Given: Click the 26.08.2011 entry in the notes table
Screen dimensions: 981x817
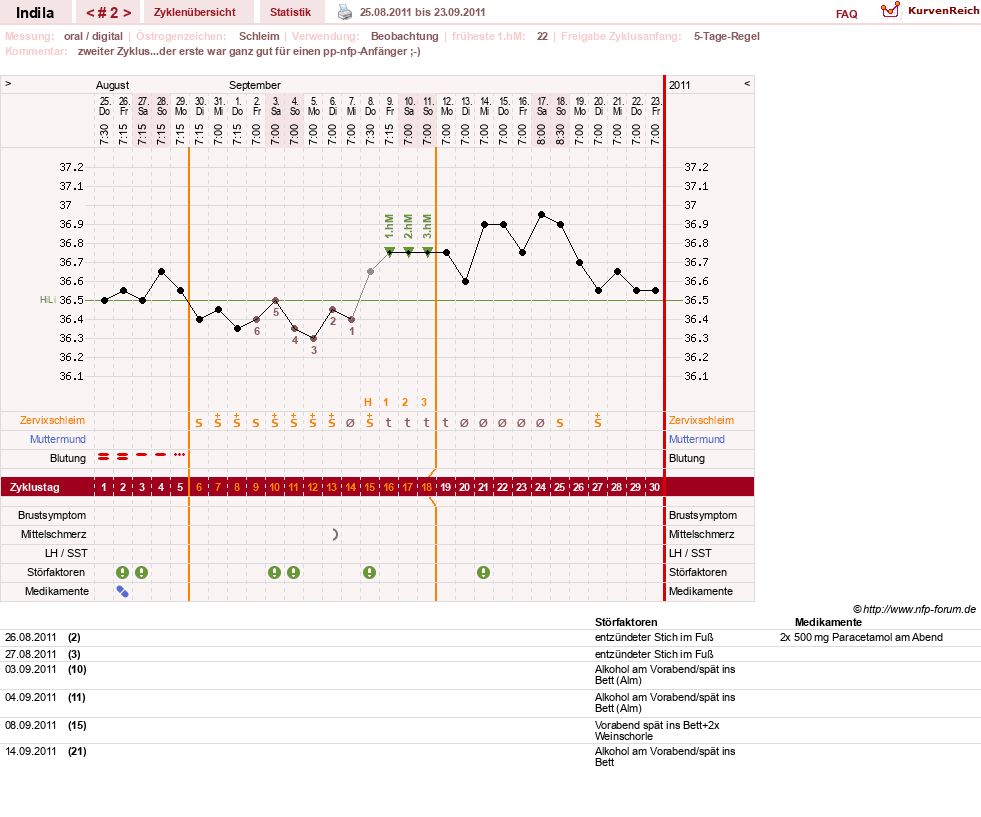Looking at the screenshot, I should coord(31,637).
